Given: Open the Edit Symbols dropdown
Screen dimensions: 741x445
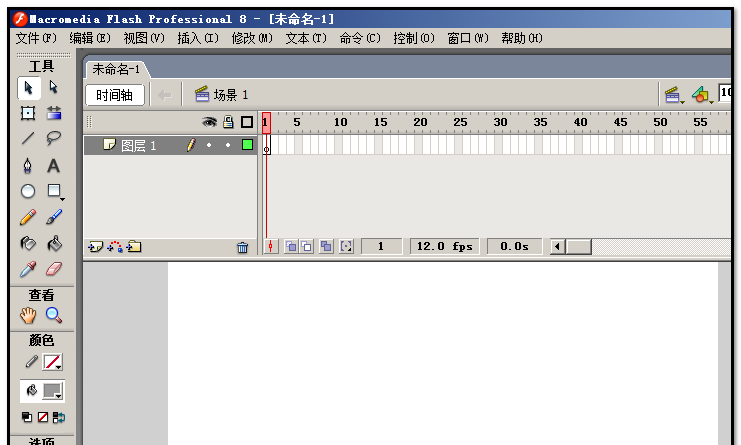Looking at the screenshot, I should click(x=702, y=95).
